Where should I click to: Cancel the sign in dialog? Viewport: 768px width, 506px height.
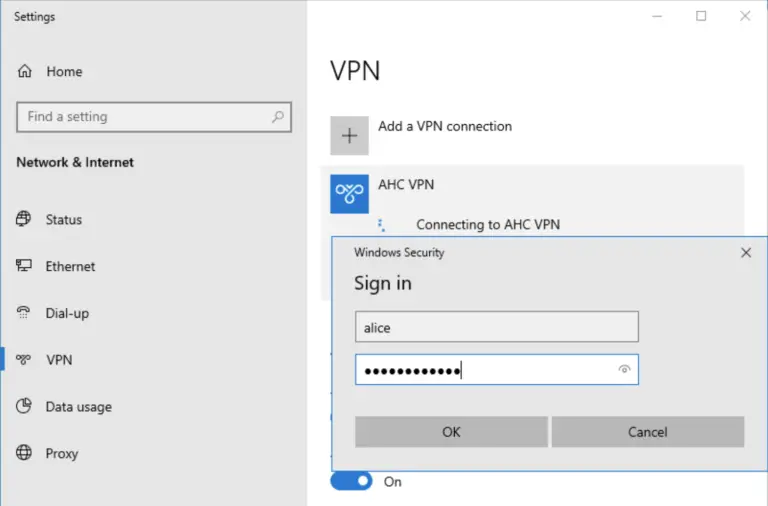648,432
